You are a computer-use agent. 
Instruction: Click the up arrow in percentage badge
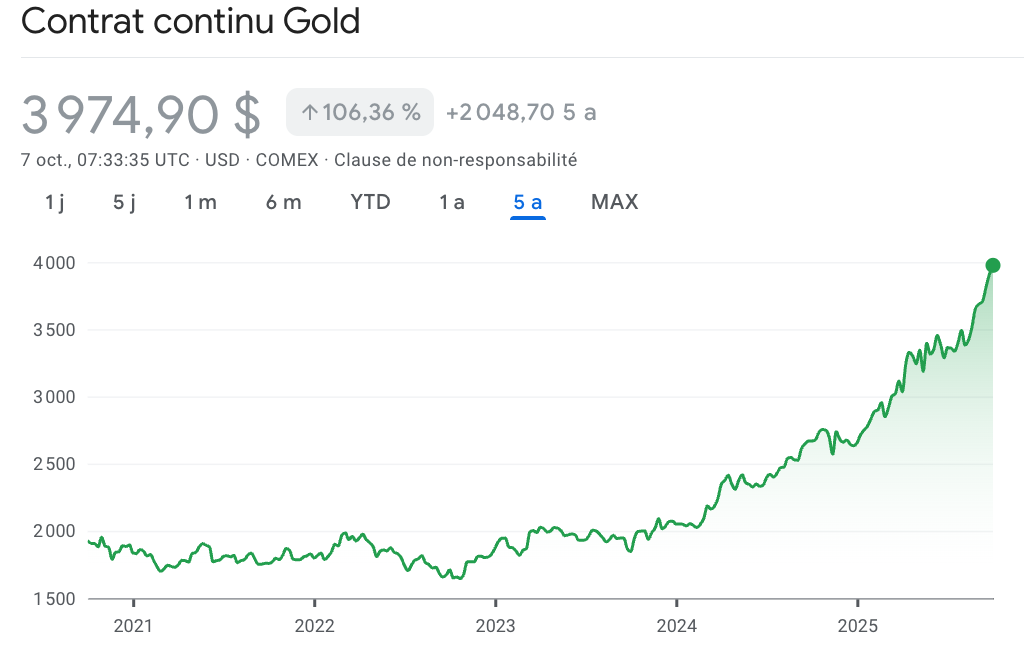[309, 113]
